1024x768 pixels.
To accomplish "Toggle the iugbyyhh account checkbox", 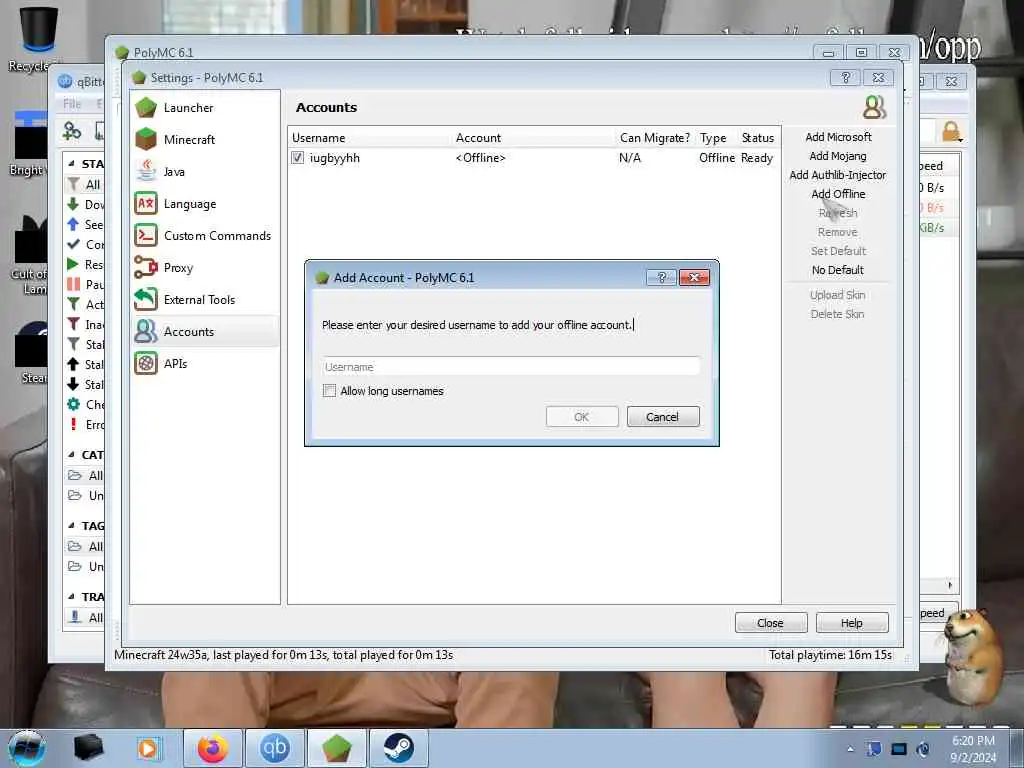I will coord(298,158).
